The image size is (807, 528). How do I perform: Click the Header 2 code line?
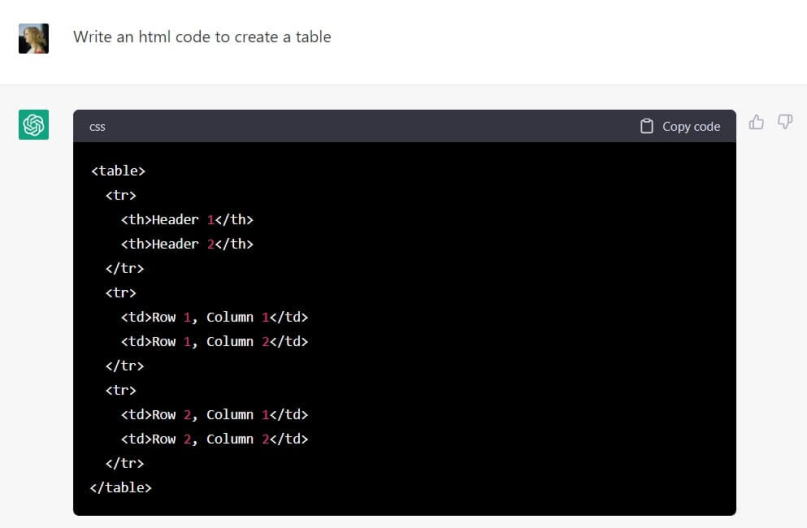[x=187, y=244]
